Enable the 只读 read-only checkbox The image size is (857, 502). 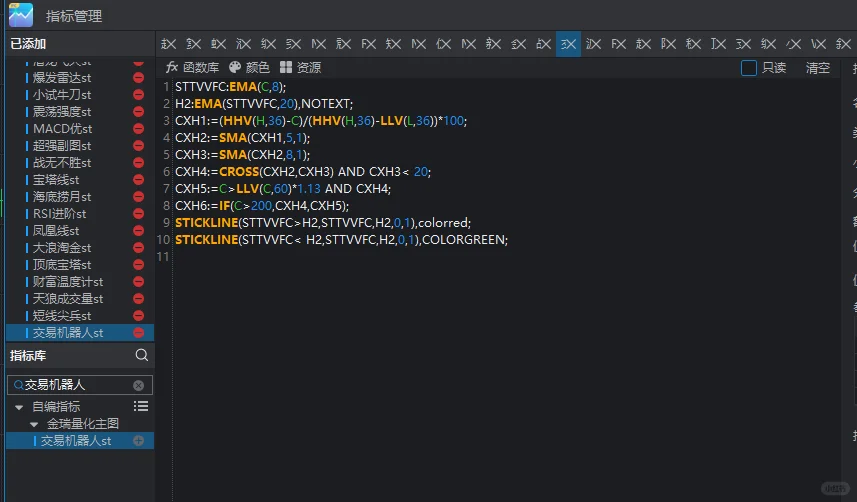pos(748,68)
